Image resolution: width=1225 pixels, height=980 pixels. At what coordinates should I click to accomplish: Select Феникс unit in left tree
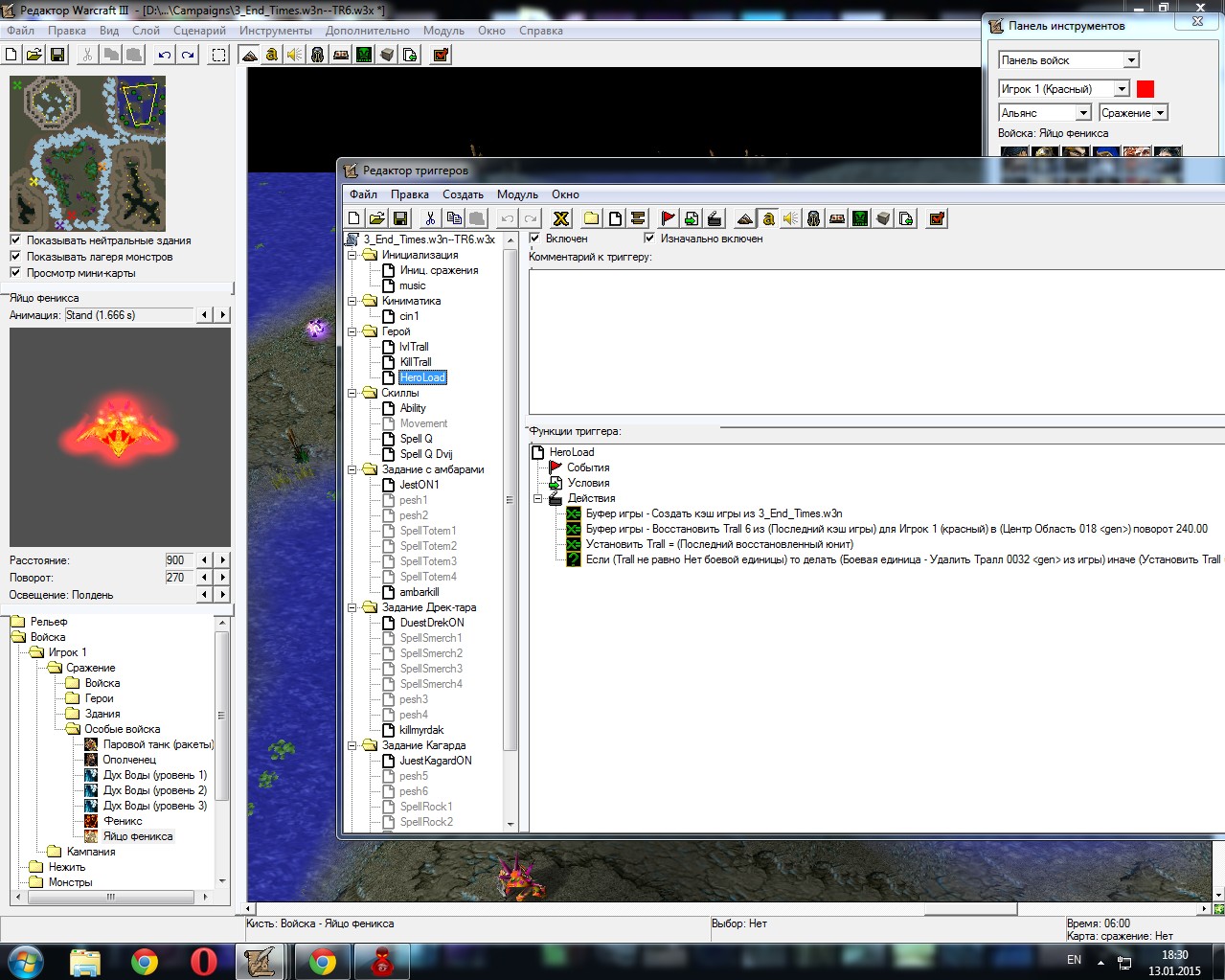(x=123, y=821)
